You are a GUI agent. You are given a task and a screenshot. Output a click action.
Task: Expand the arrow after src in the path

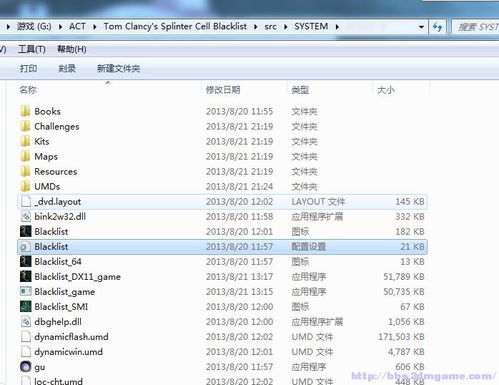286,26
